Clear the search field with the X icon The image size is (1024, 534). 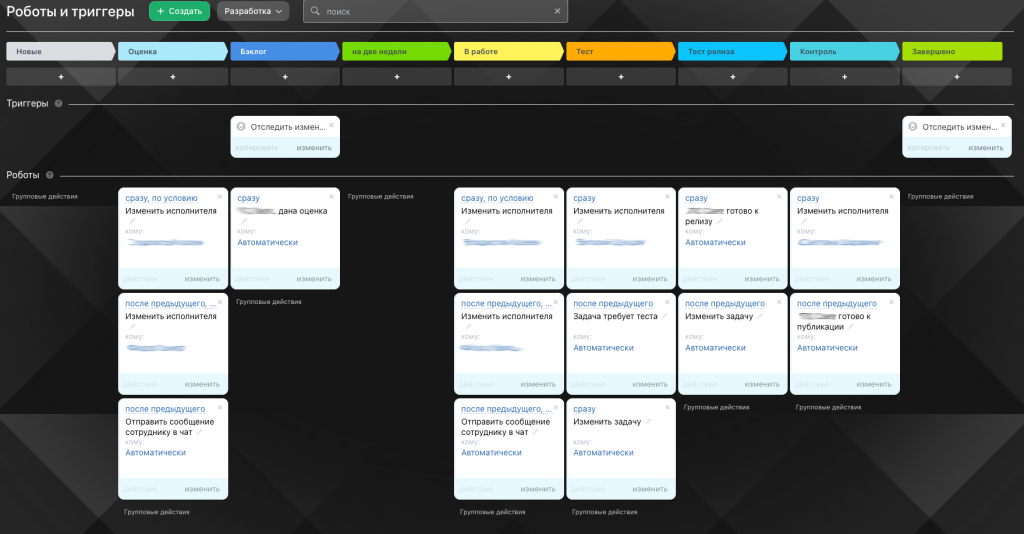point(558,11)
